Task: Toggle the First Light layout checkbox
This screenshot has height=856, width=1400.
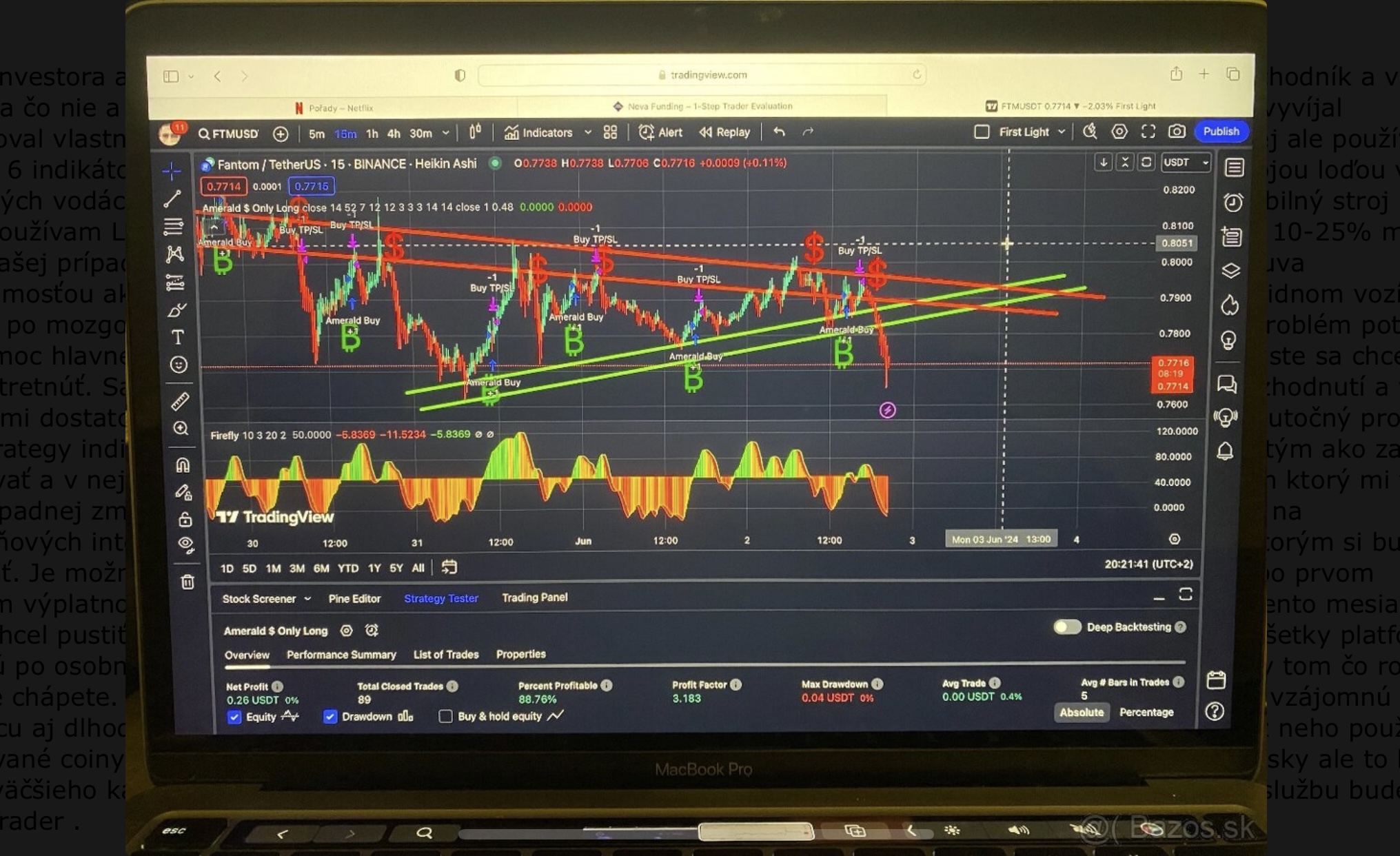Action: [x=982, y=132]
